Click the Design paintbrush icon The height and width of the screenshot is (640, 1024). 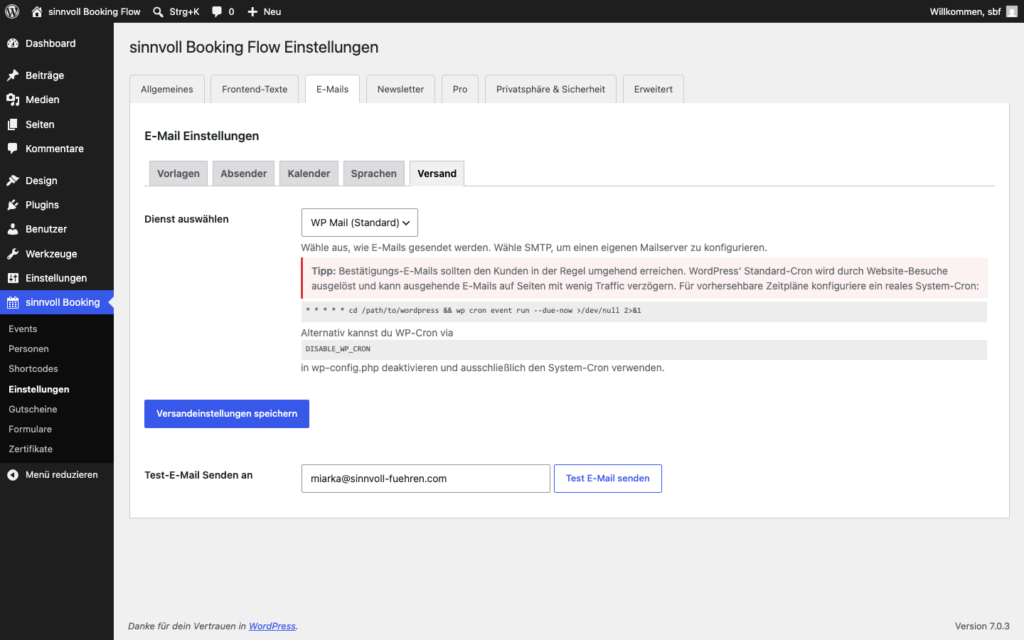13,180
